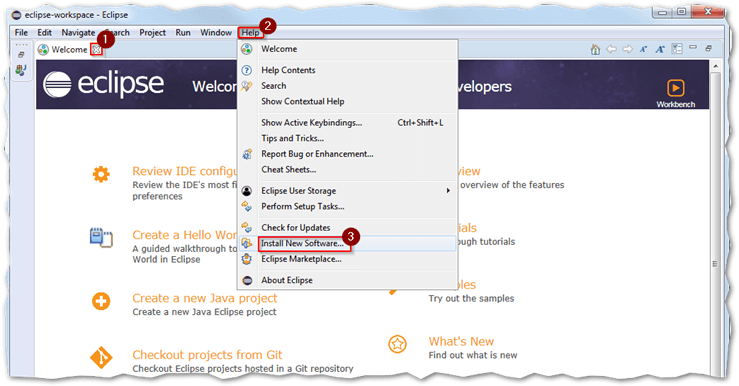The height and width of the screenshot is (386, 739).
Task: Open the Window menu
Action: point(216,33)
